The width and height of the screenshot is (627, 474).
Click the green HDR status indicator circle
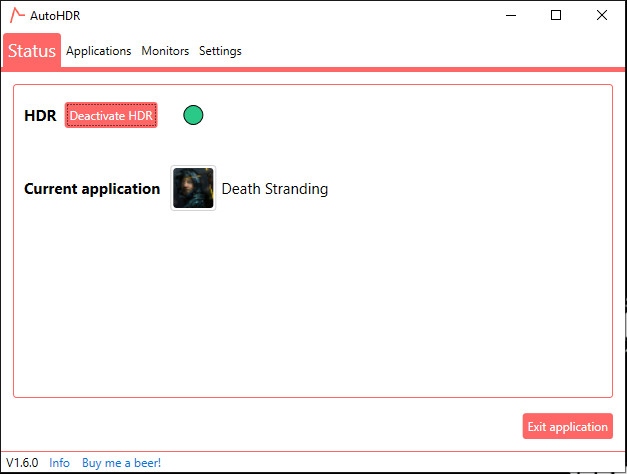193,115
